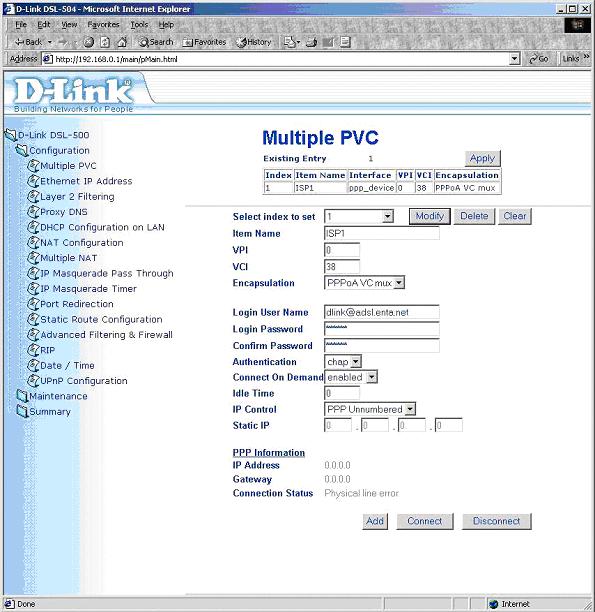
Task: Click the Stop icon in toolbar
Action: [89, 42]
